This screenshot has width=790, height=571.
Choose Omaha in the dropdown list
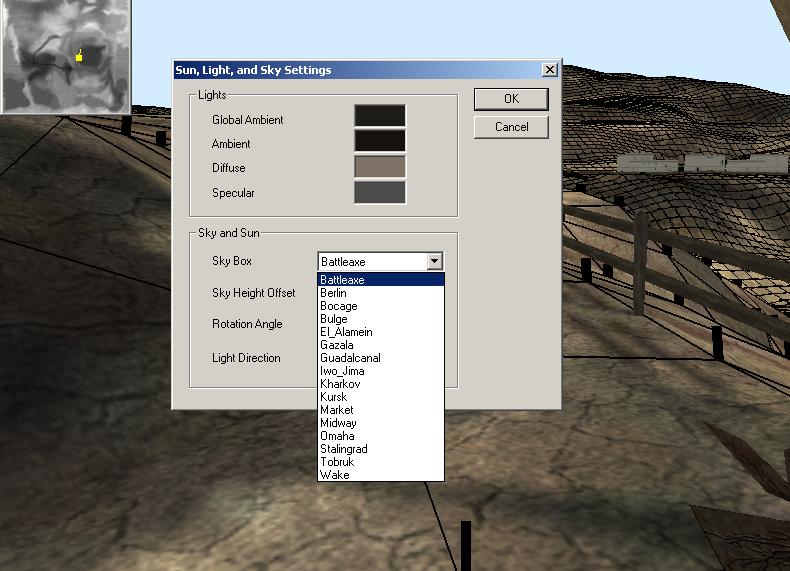381,435
